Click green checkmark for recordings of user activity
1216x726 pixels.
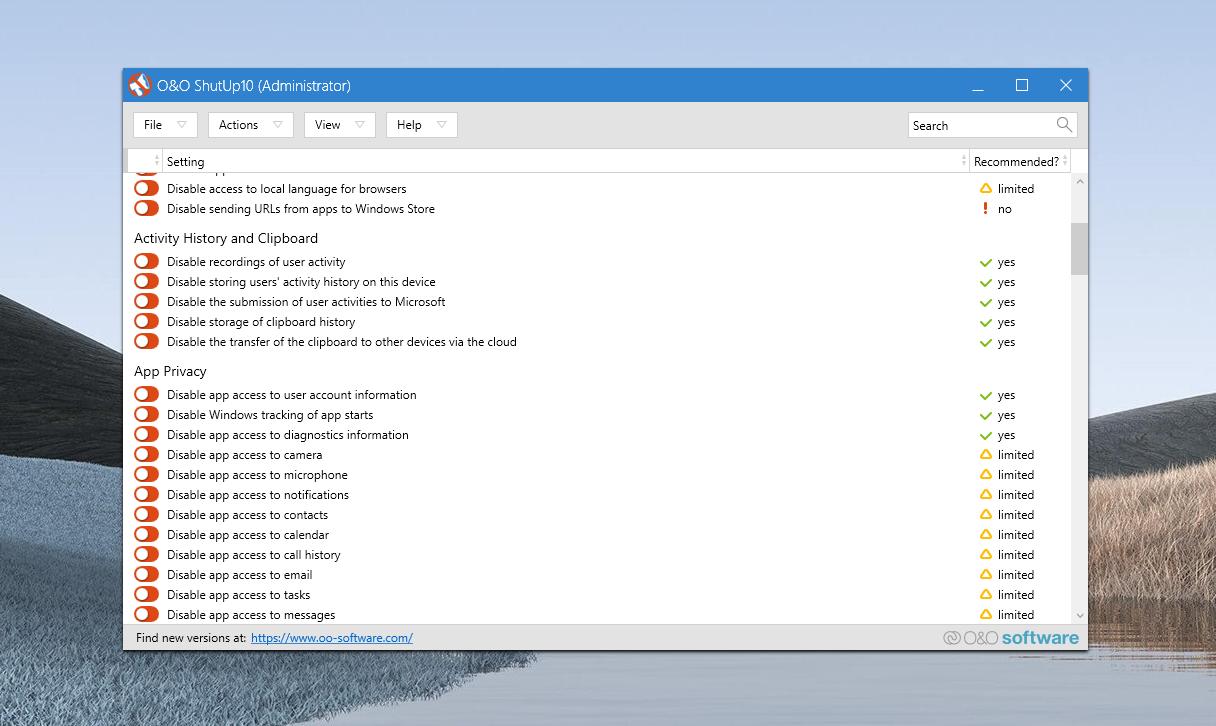click(986, 262)
